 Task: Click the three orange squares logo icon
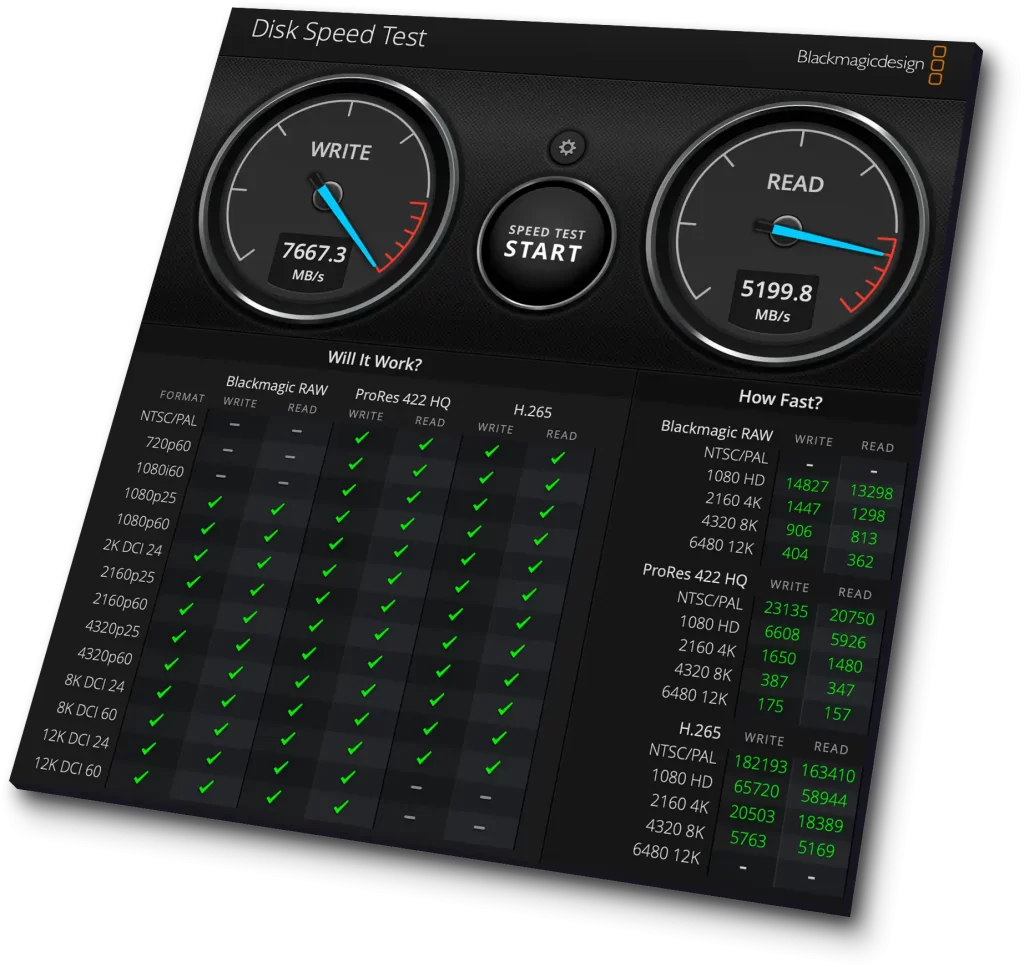pos(938,65)
